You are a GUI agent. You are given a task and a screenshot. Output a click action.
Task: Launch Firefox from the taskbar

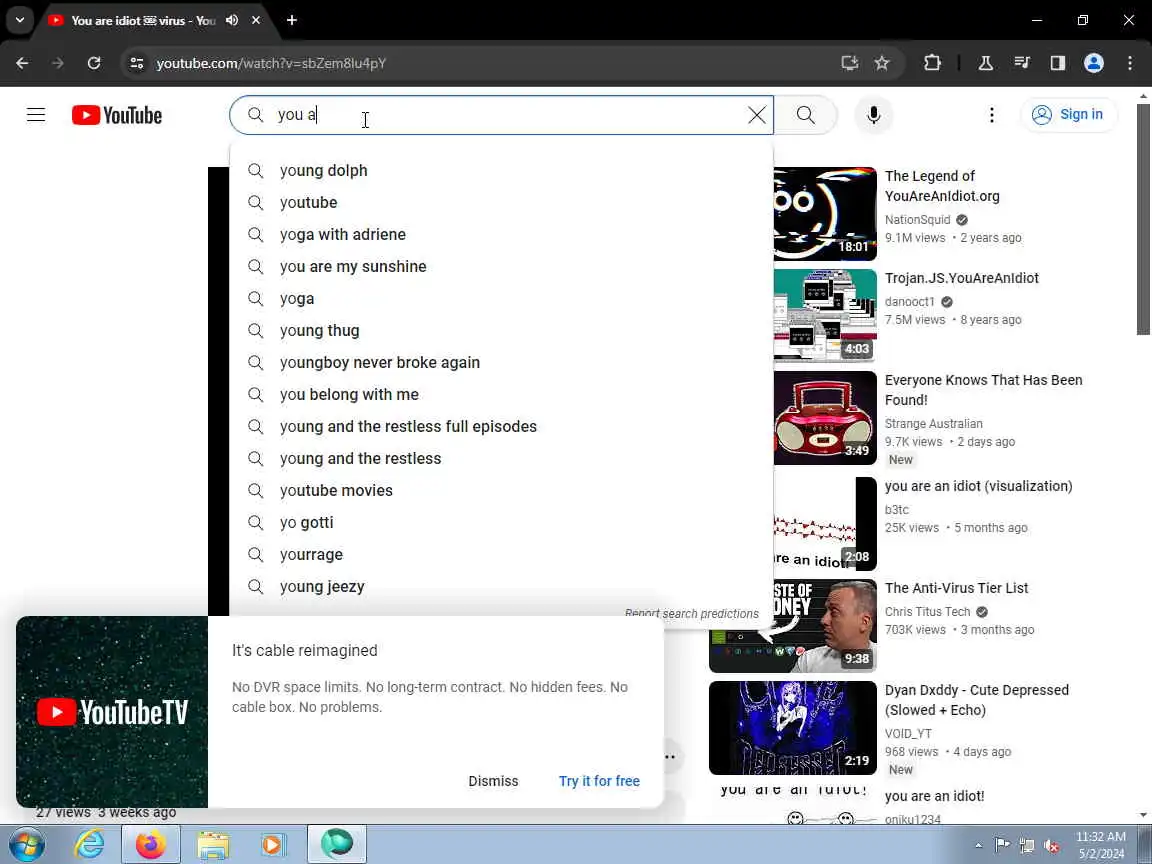[151, 845]
